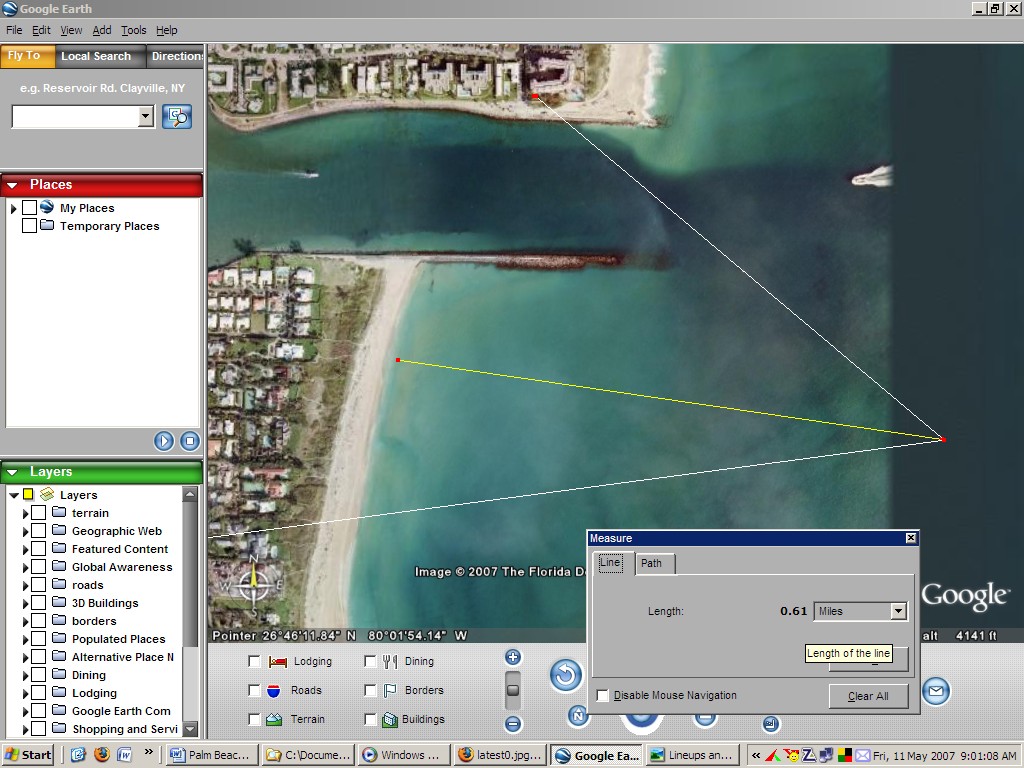Zoom out with the minus button
Screen dimensions: 1024x768
tap(513, 724)
